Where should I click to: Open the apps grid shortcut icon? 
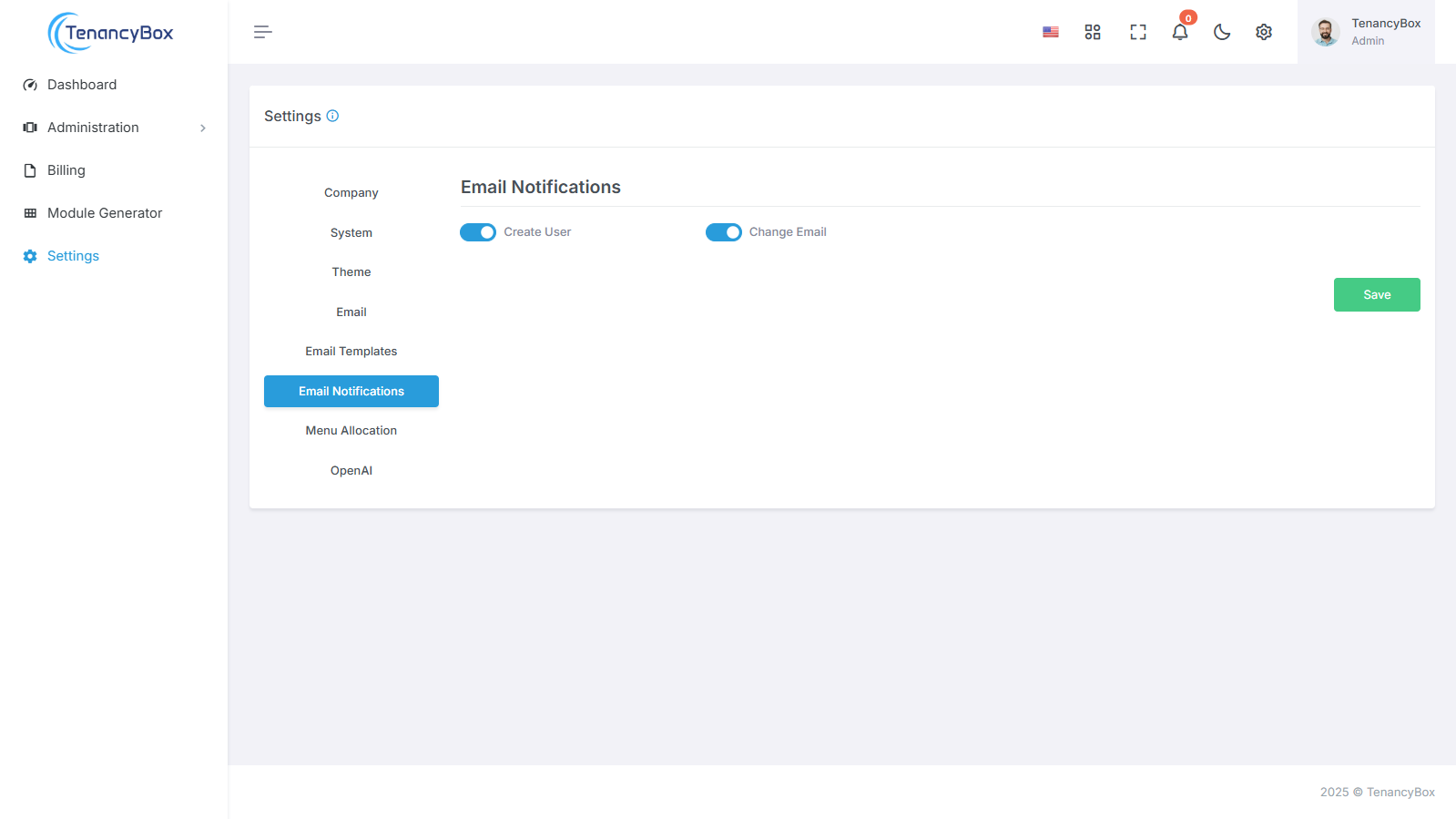(x=1093, y=32)
